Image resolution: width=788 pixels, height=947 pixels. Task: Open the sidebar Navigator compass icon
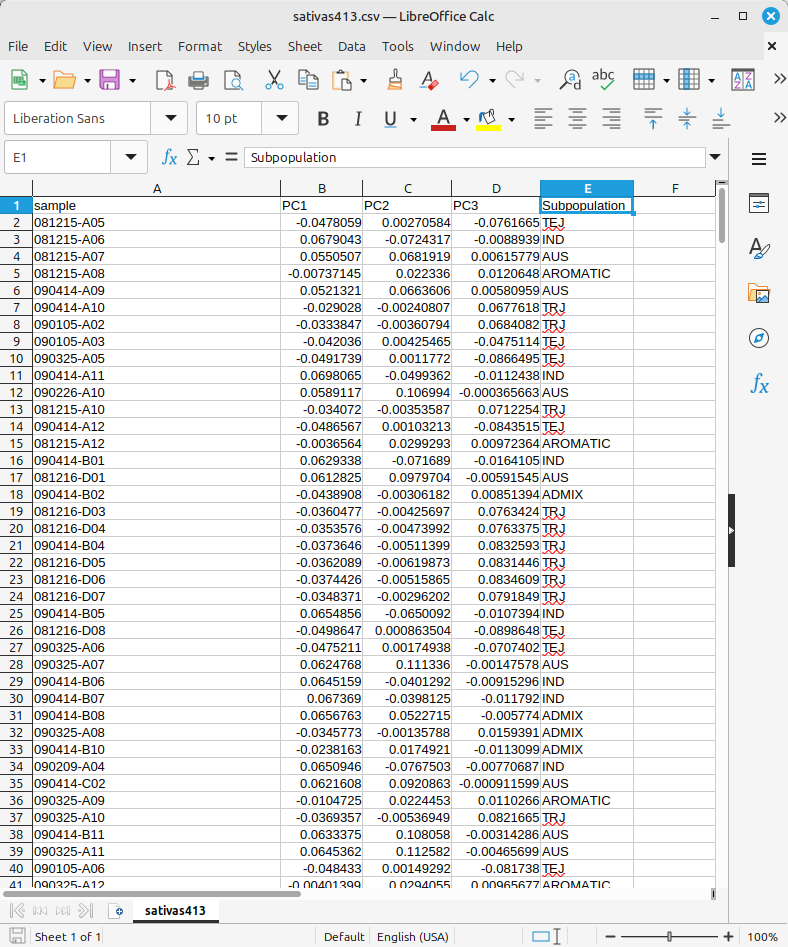pyautogui.click(x=759, y=338)
